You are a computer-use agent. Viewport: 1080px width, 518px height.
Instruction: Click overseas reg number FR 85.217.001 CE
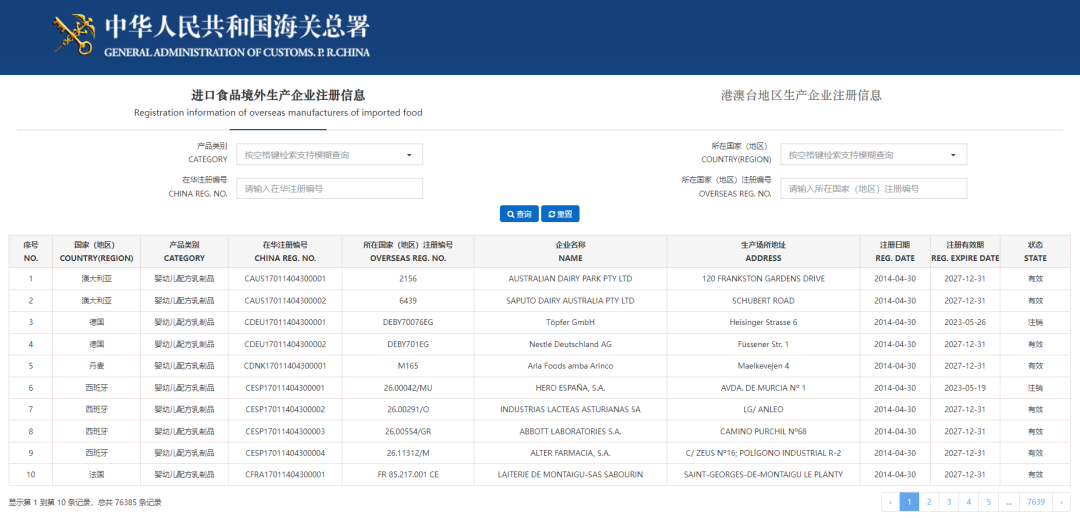click(408, 475)
